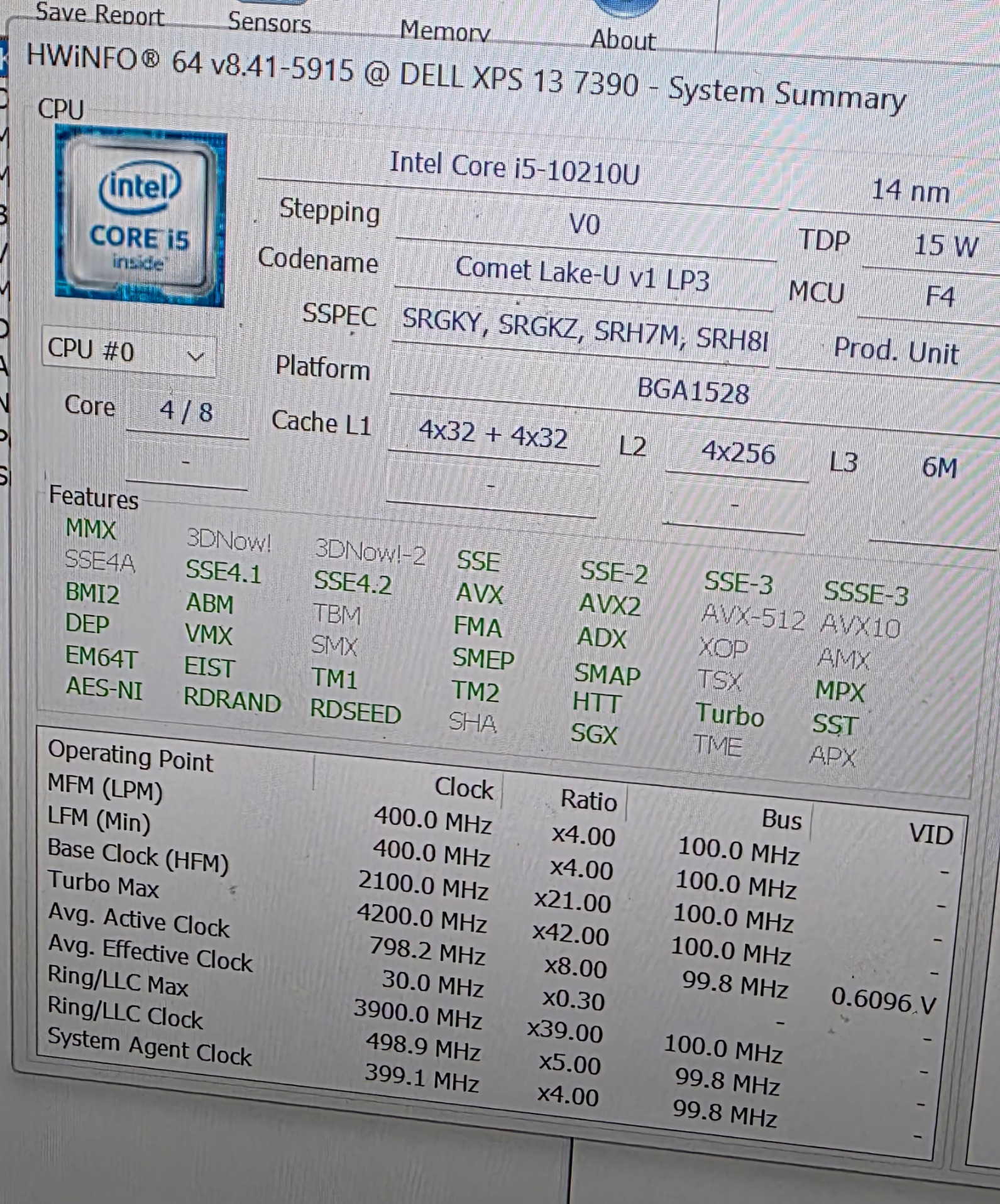Select the HTT feature label
Image resolution: width=1000 pixels, height=1204 pixels.
pos(597,703)
